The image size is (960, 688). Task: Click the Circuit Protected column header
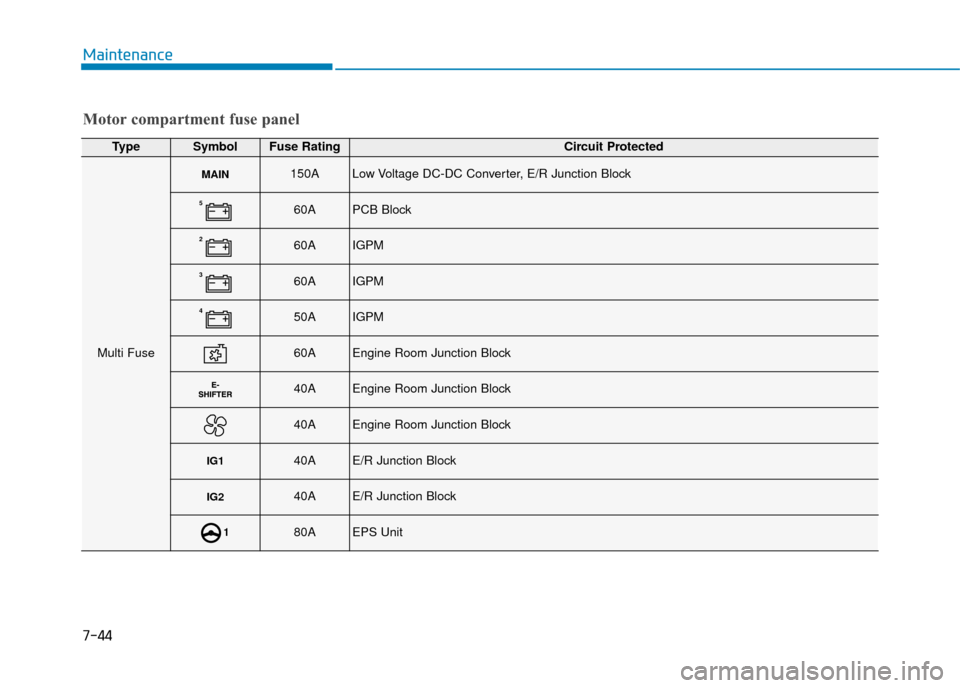point(613,147)
